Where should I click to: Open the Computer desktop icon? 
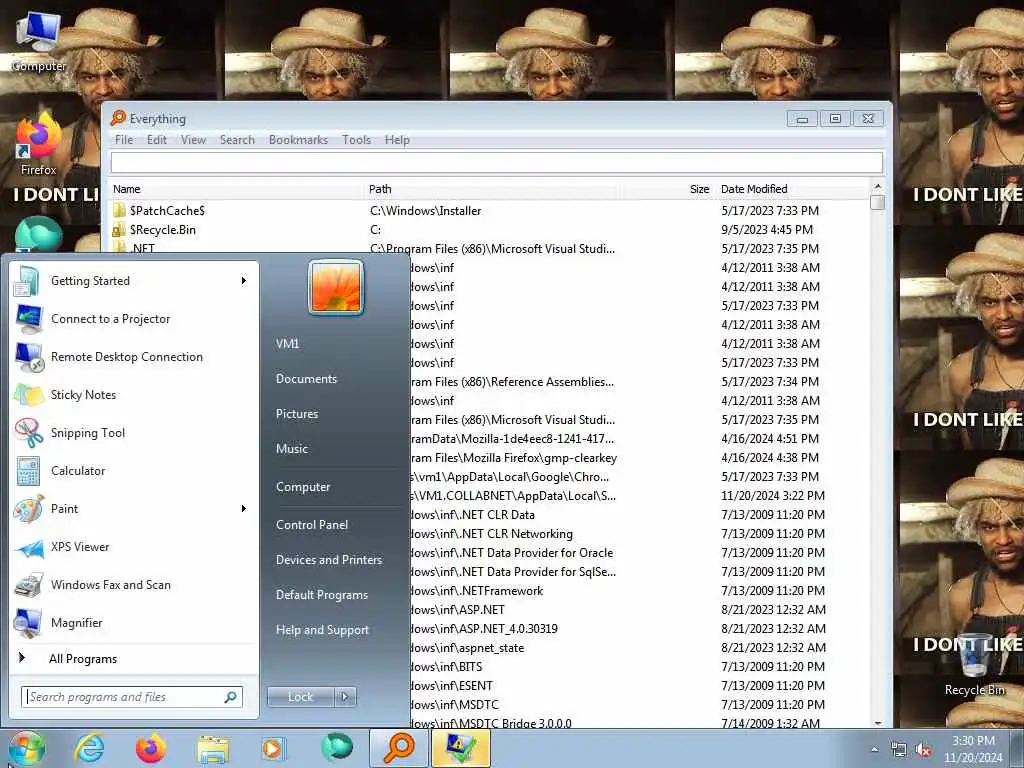pos(38,40)
